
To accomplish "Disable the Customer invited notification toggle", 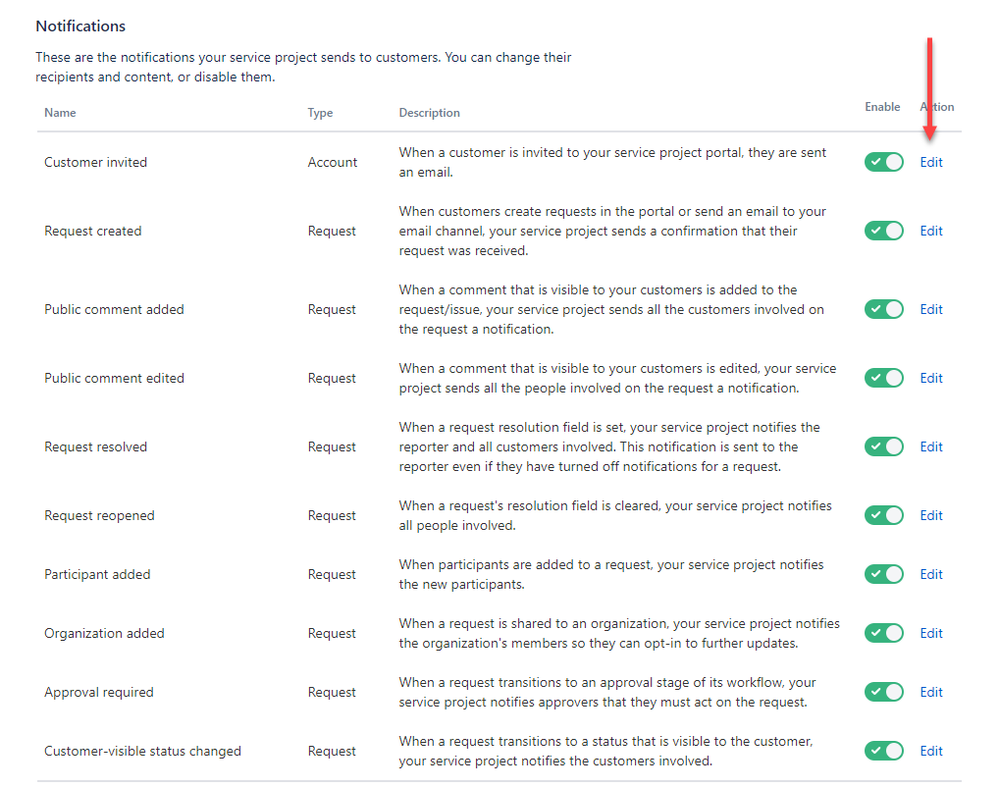I will click(883, 162).
